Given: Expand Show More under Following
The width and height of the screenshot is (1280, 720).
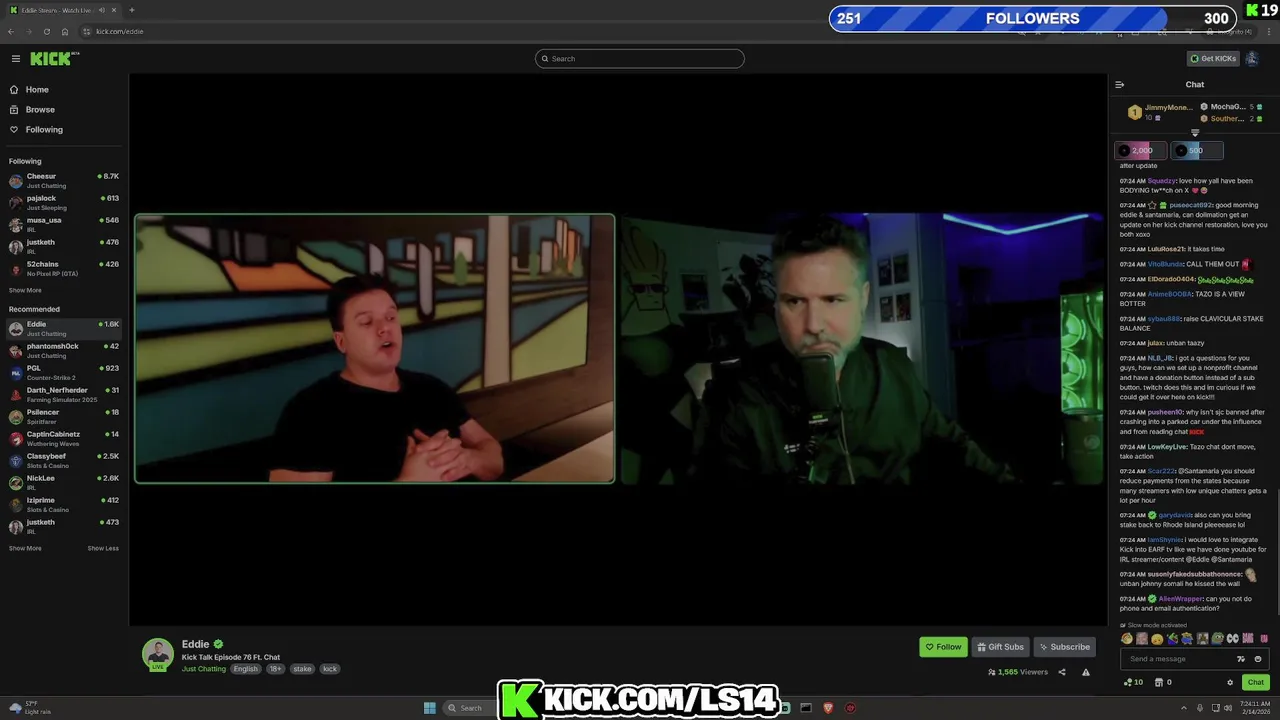Looking at the screenshot, I should click(25, 291).
